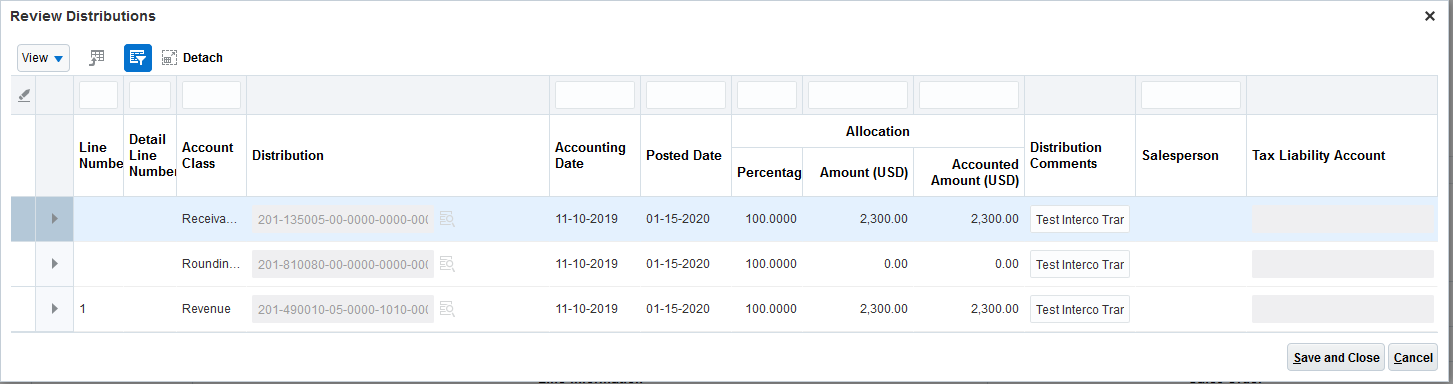Expand the Rounding distribution row
The height and width of the screenshot is (384, 1453).
[55, 264]
